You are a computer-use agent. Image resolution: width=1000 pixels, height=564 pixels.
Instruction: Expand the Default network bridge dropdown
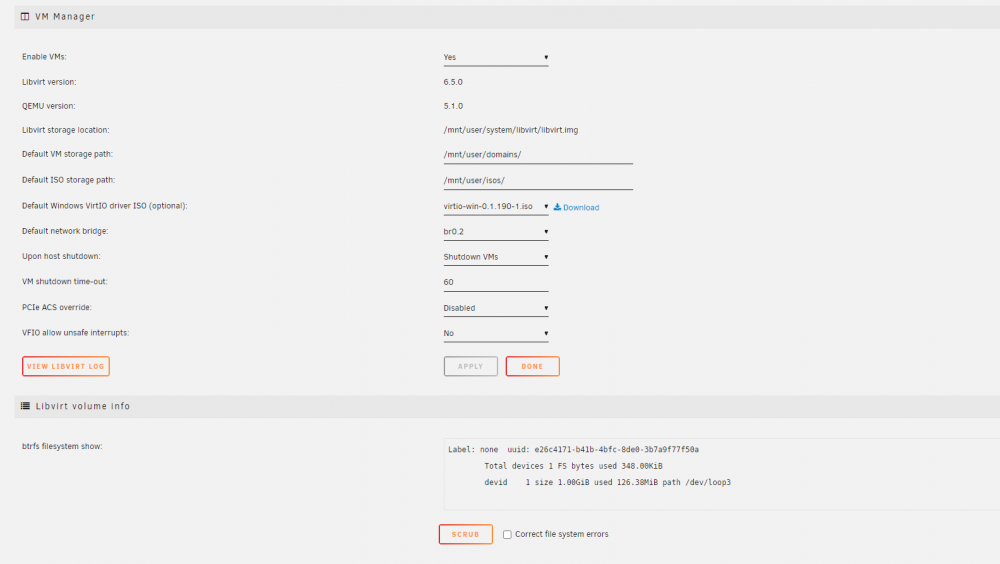496,232
